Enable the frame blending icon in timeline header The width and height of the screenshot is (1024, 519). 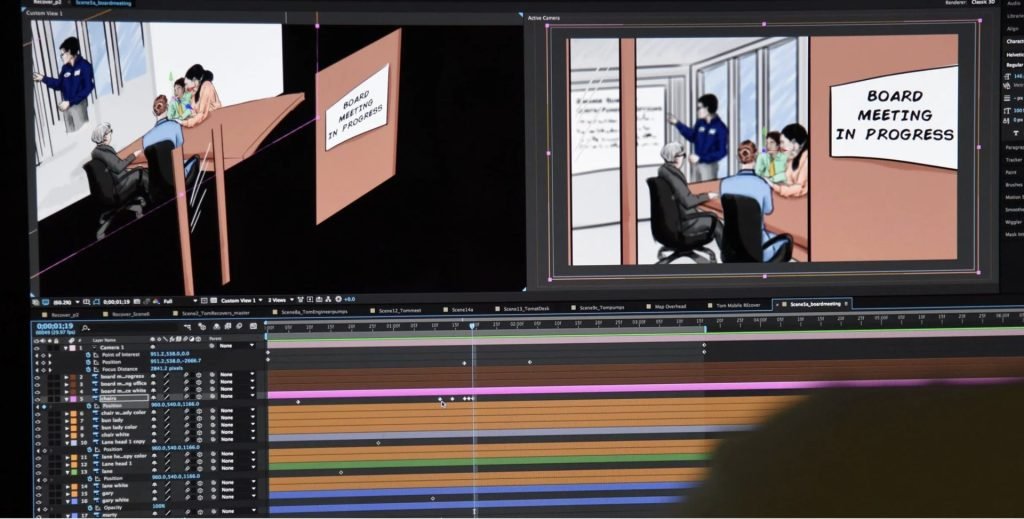(x=227, y=326)
